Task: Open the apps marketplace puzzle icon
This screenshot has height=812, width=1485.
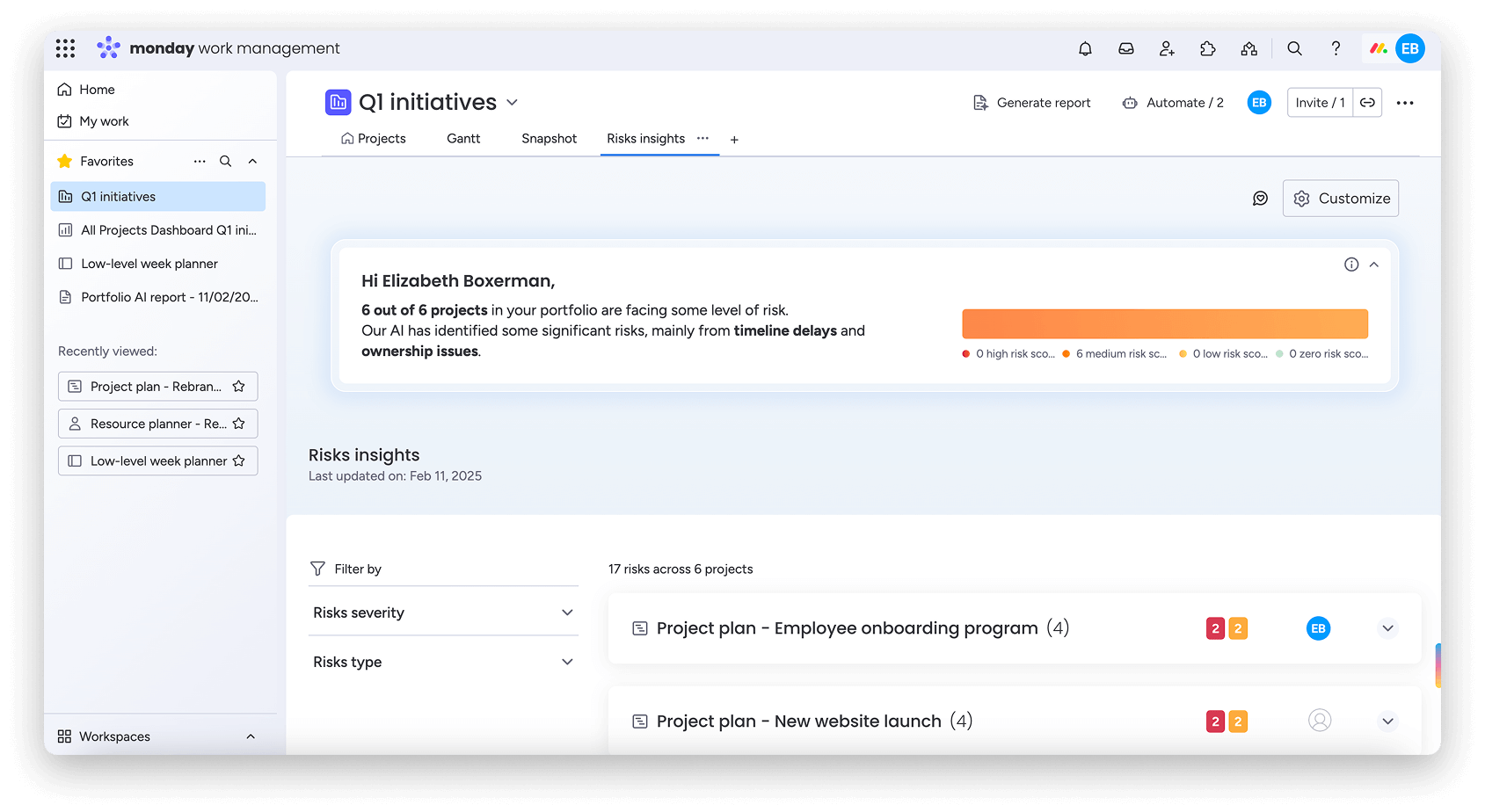Action: (1207, 48)
